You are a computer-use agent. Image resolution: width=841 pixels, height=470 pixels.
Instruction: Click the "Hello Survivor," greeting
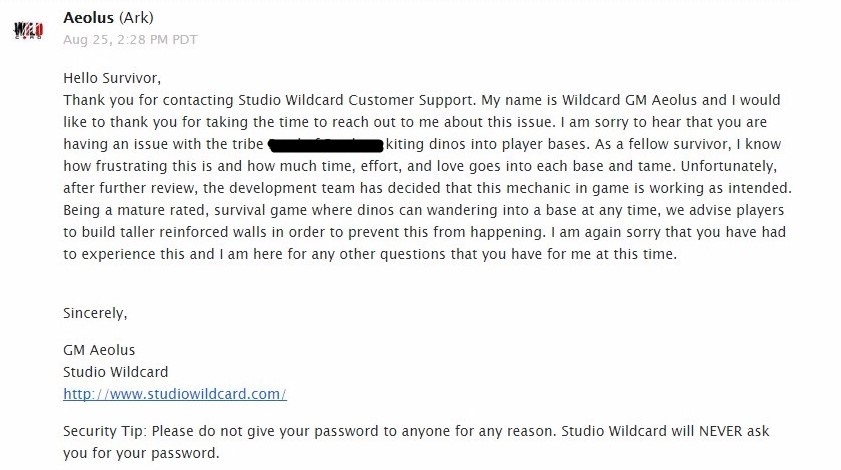pos(112,78)
